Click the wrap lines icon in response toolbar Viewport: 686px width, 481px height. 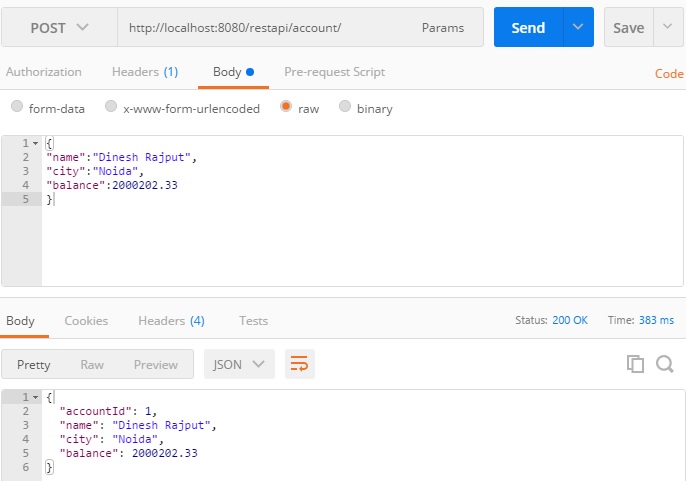(x=300, y=364)
